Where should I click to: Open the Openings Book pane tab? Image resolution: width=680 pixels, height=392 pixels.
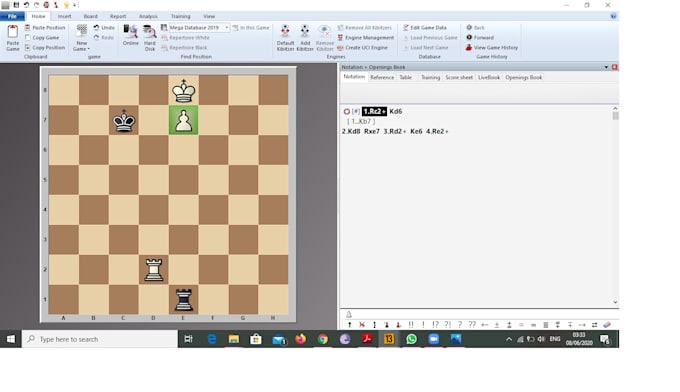[523, 77]
